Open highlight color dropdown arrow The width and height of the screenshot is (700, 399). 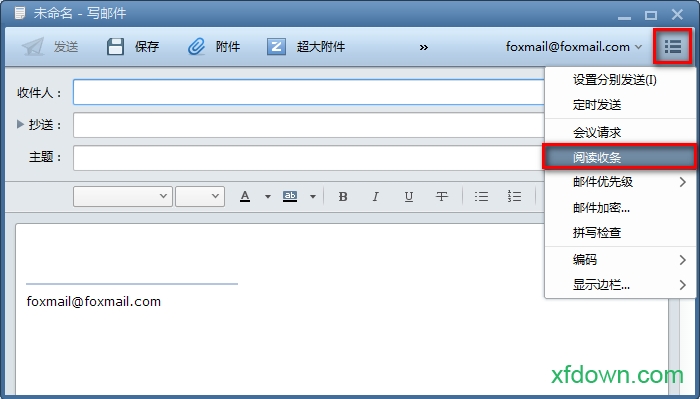point(313,196)
